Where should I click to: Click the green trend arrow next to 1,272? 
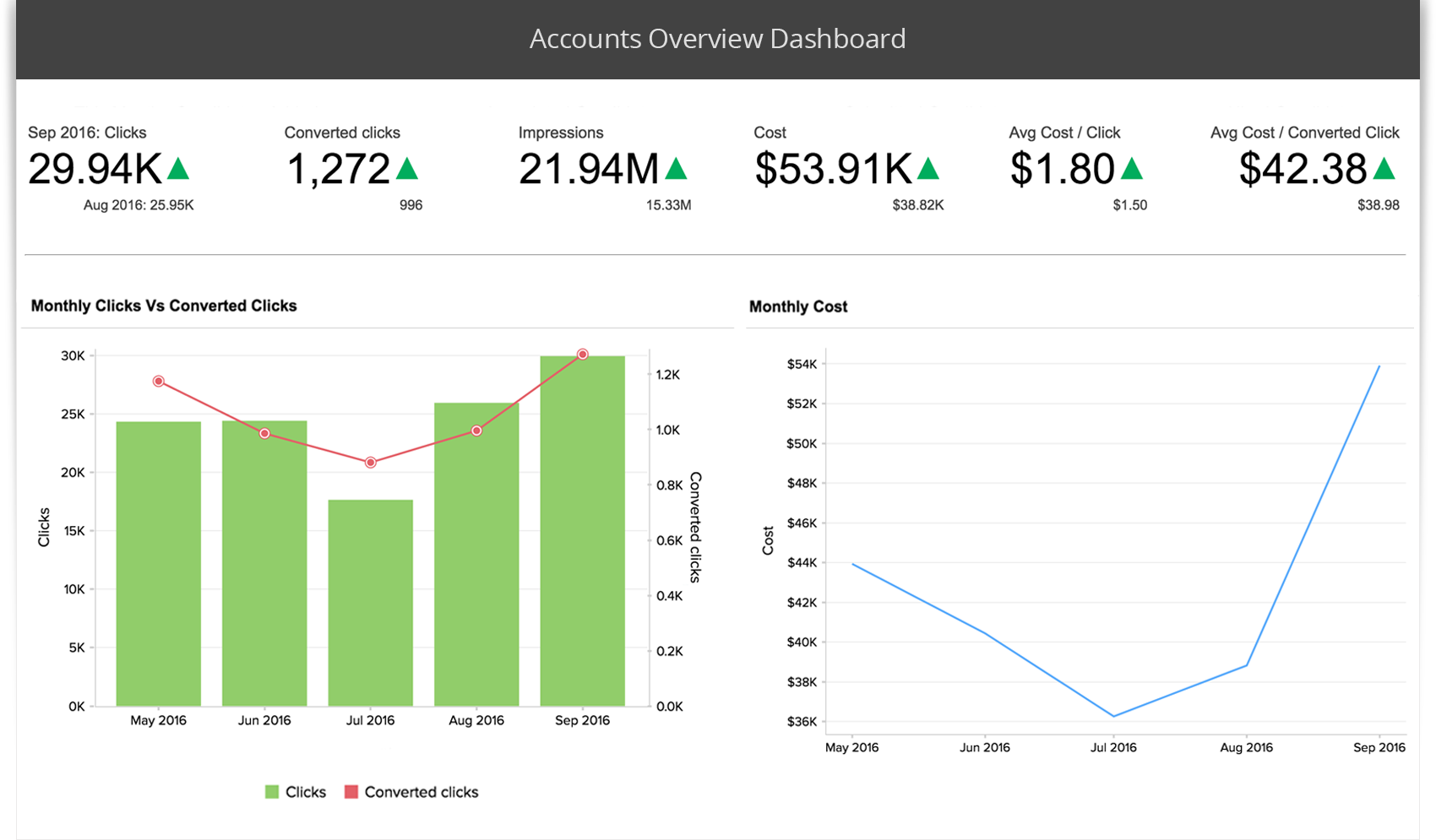(x=407, y=170)
